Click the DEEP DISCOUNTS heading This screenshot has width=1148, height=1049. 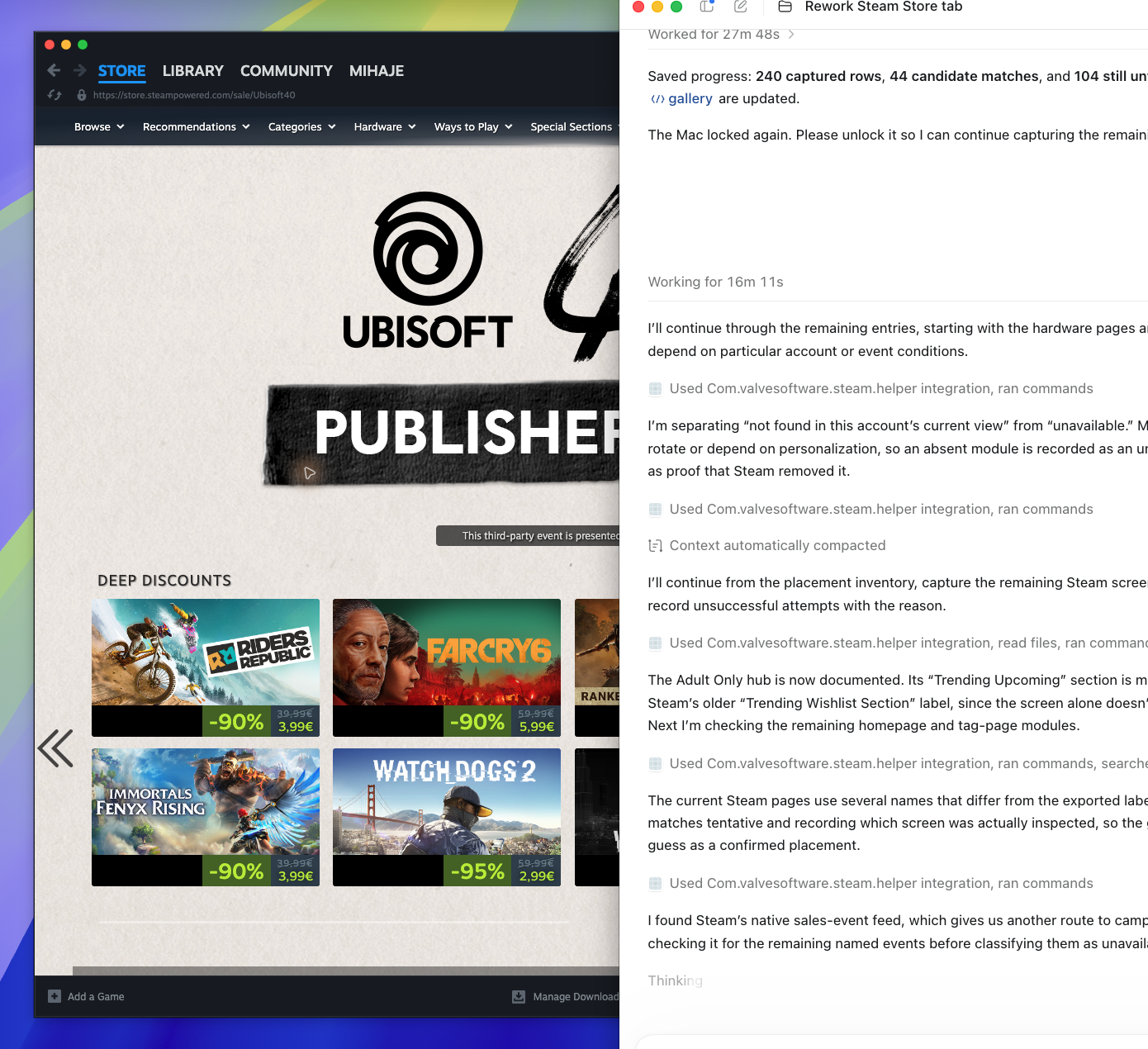click(164, 581)
